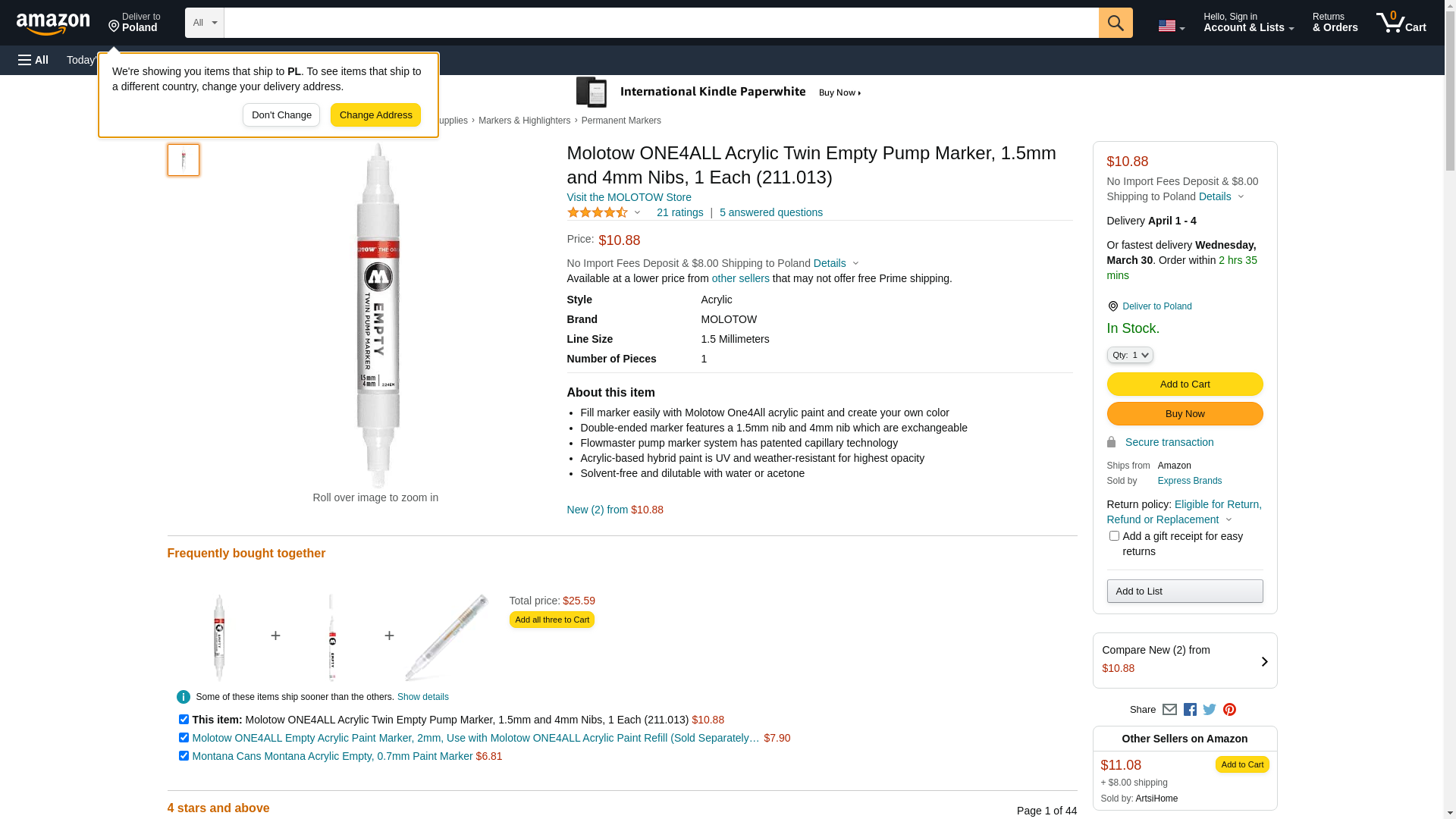The height and width of the screenshot is (819, 1456).
Task: Uncheck the 2mm Empty Paint Marker item
Action: click(x=184, y=738)
